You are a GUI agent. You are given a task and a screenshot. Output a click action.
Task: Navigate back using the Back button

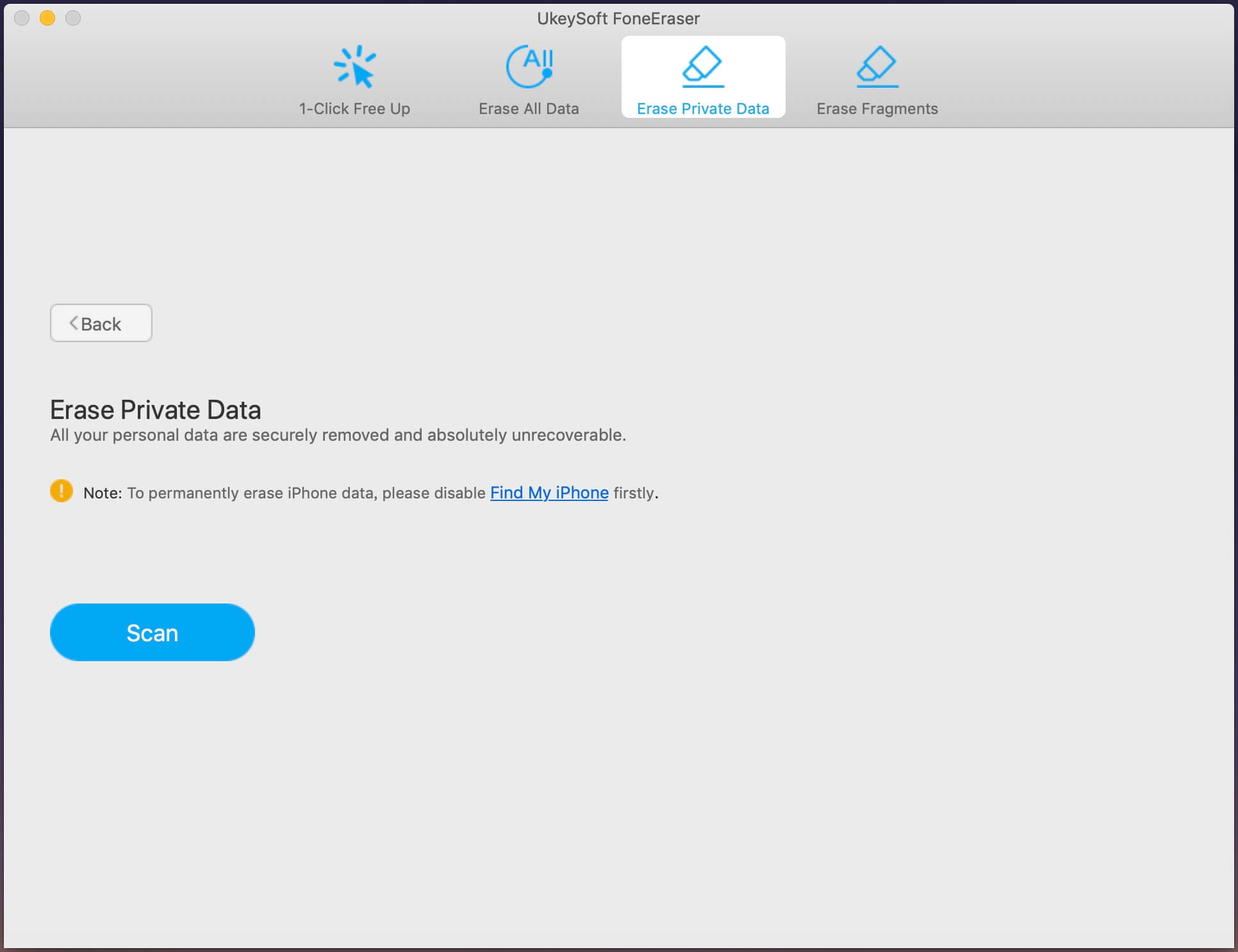click(x=101, y=322)
